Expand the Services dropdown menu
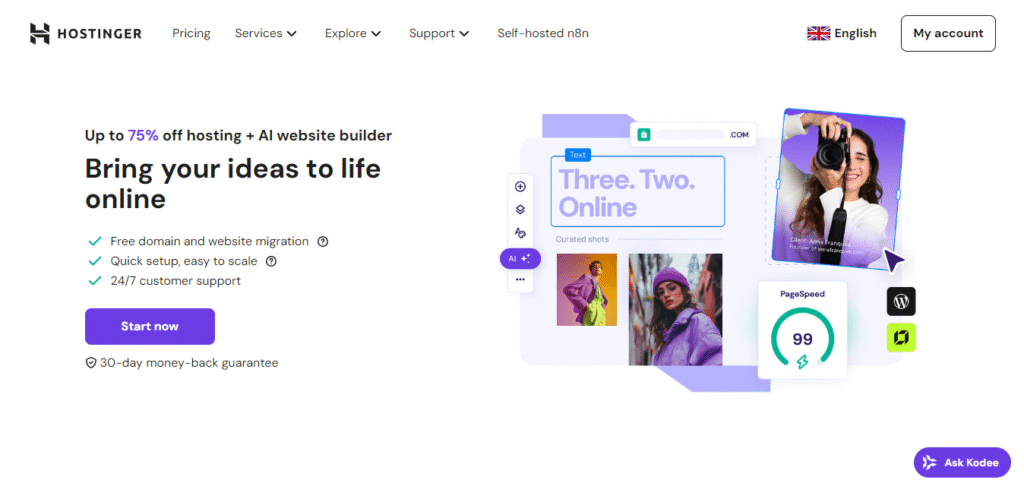The image size is (1024, 486). point(266,33)
